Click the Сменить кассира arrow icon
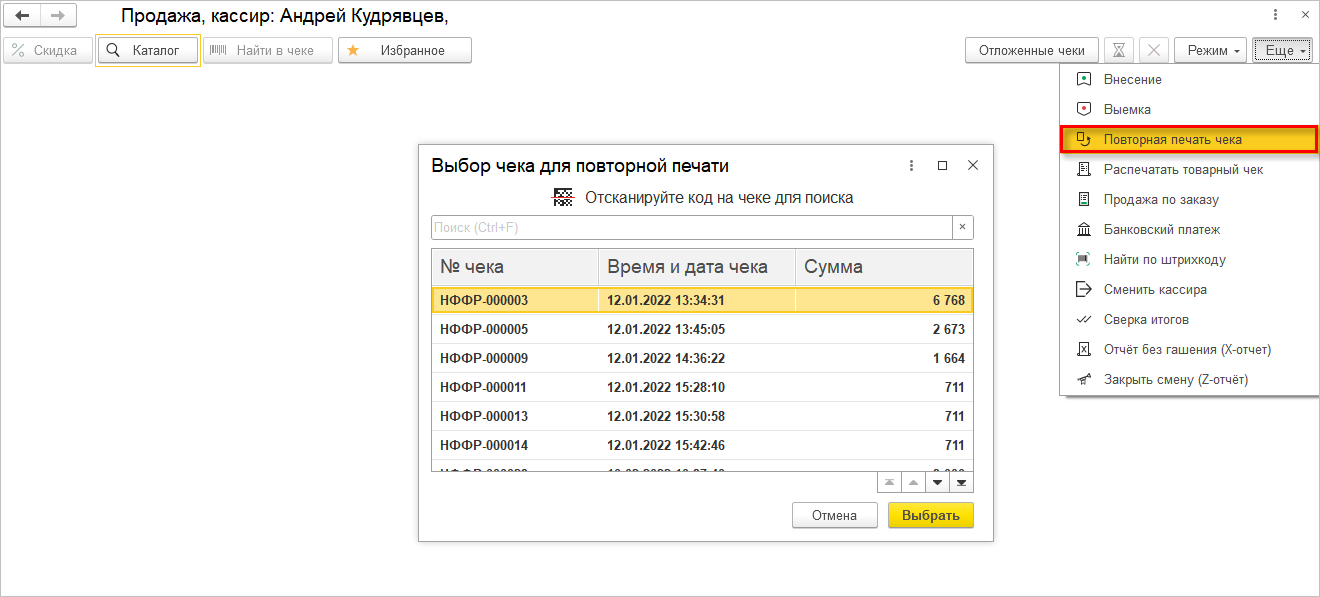Image resolution: width=1320 pixels, height=597 pixels. 1083,289
